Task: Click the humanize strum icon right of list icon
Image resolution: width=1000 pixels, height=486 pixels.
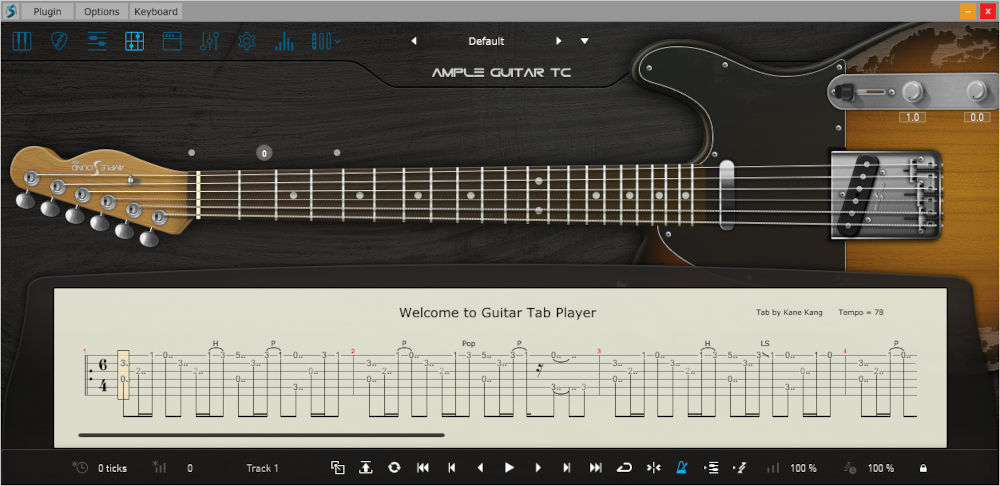Action: coord(740,468)
